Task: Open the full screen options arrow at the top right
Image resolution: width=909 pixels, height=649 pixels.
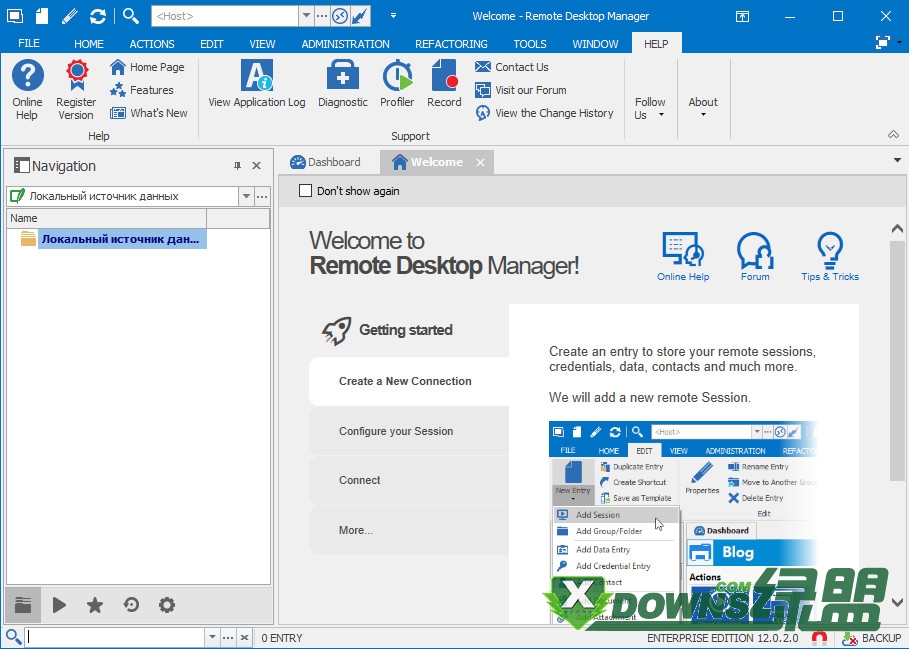Action: [899, 42]
